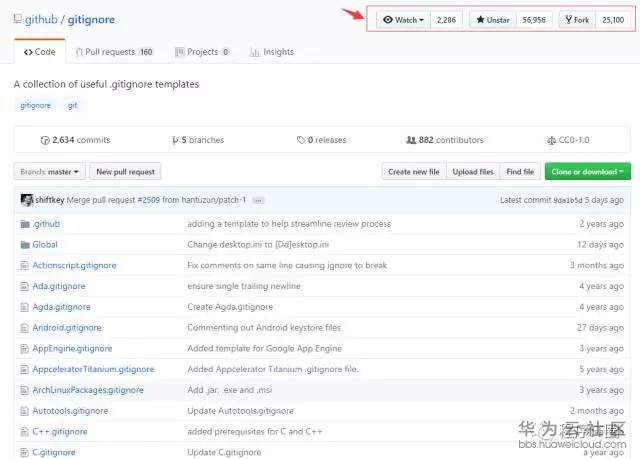View the 882 contributors list
The height and width of the screenshot is (459, 640).
pyautogui.click(x=445, y=140)
